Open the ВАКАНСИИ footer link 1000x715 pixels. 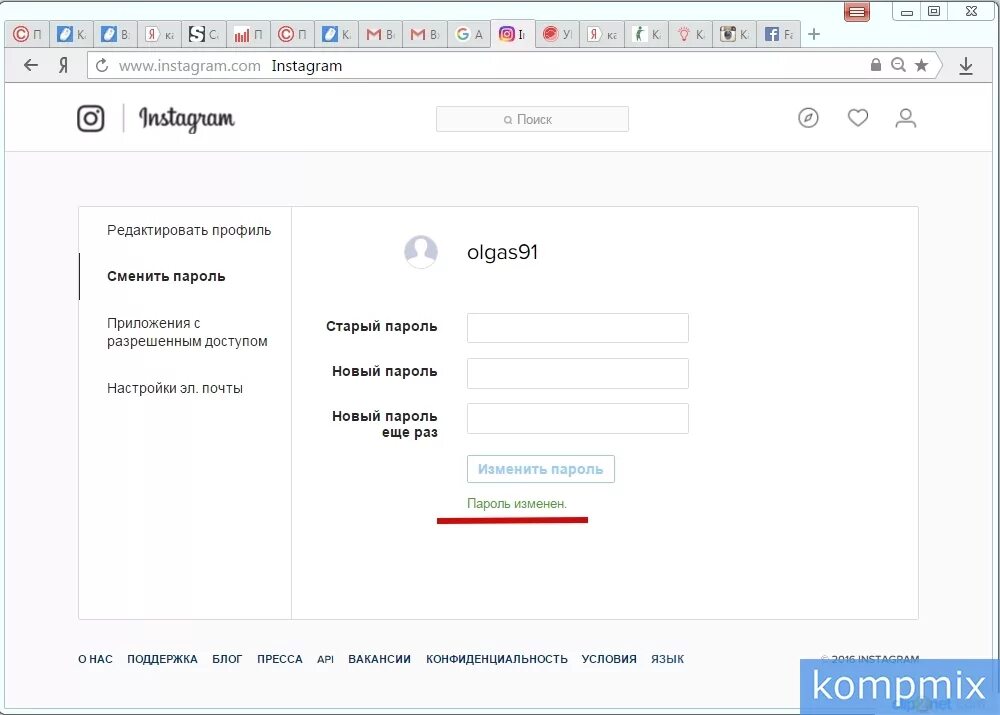[x=379, y=659]
